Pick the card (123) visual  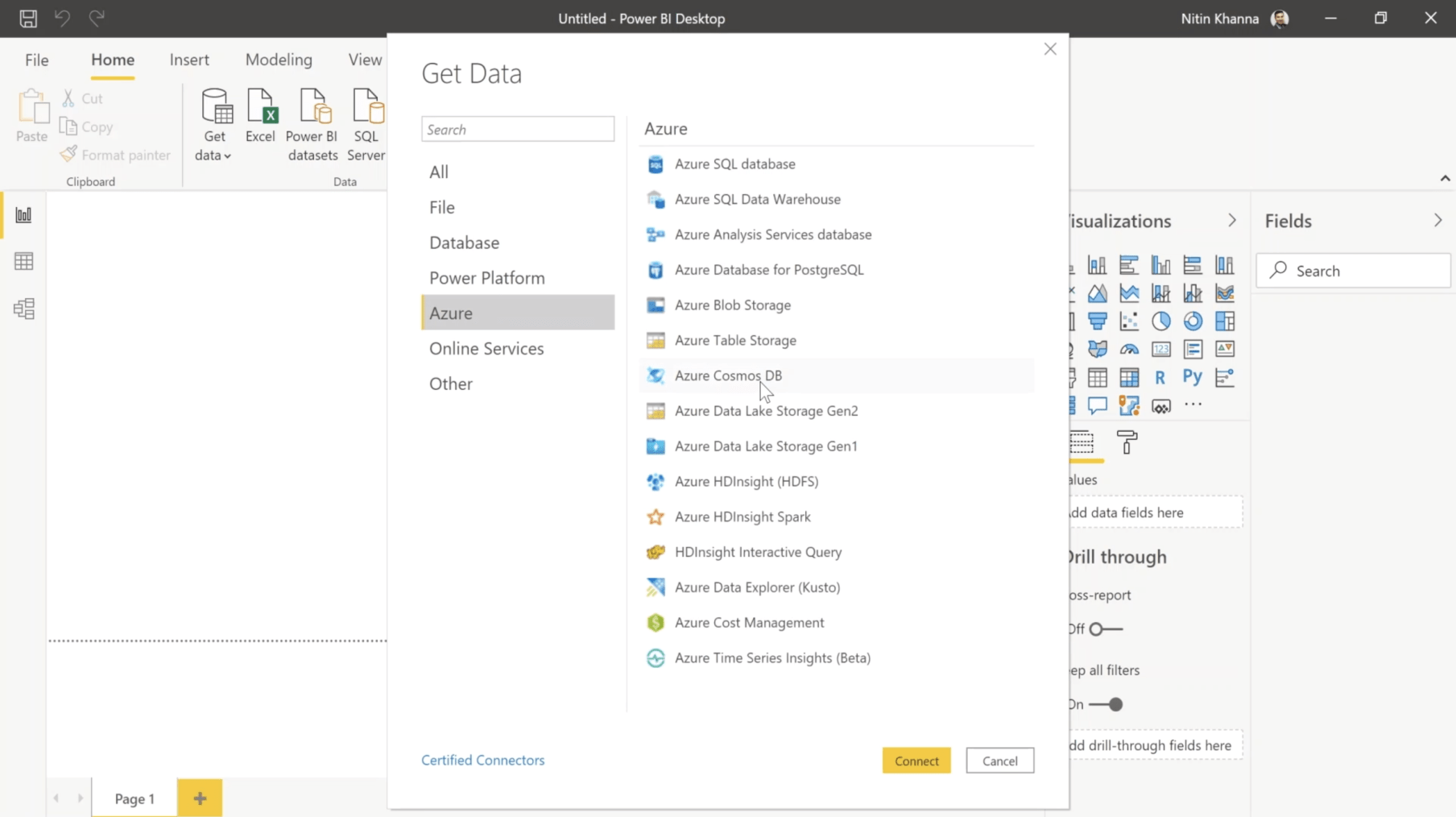coord(1160,349)
